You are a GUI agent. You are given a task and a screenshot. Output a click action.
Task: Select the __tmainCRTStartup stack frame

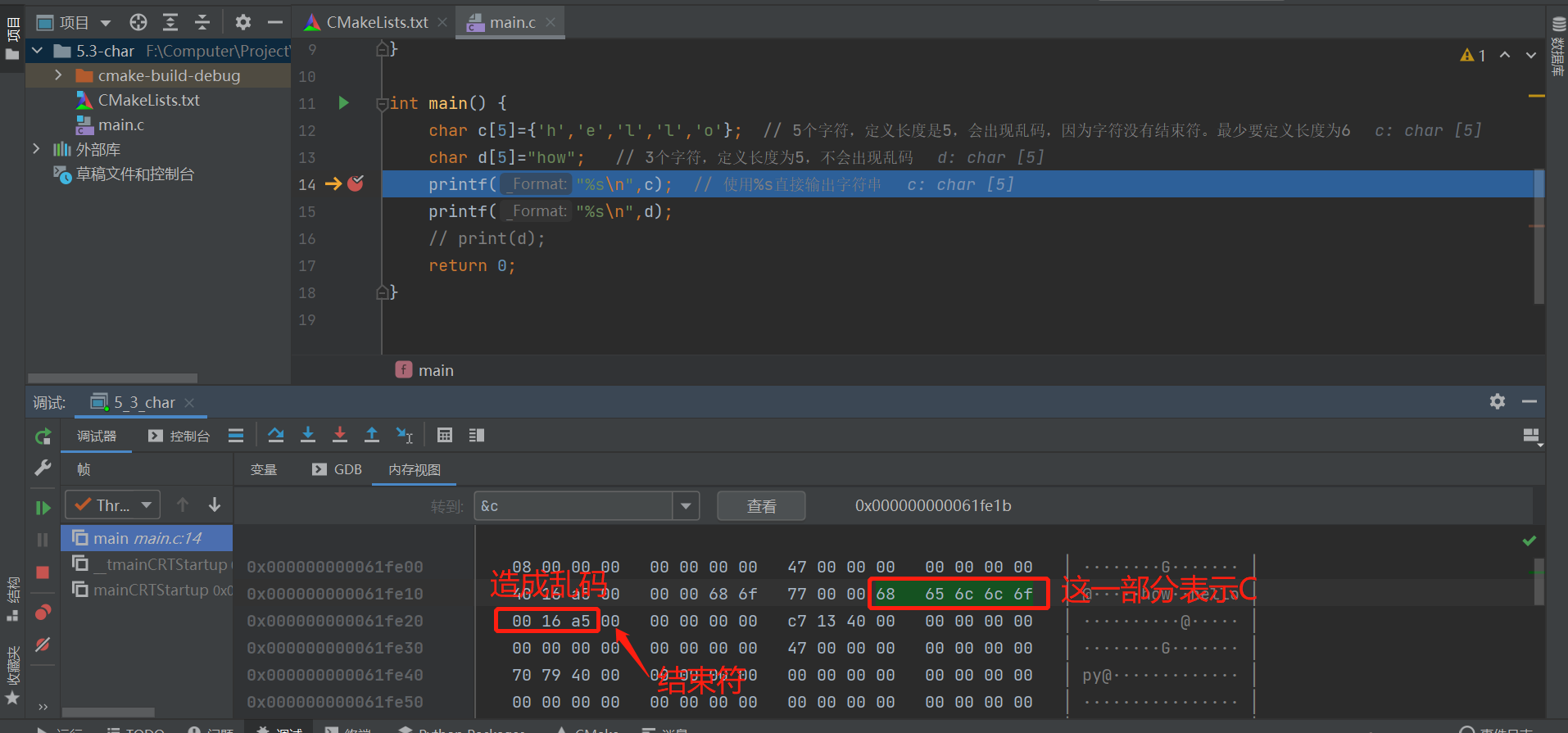pos(147,564)
